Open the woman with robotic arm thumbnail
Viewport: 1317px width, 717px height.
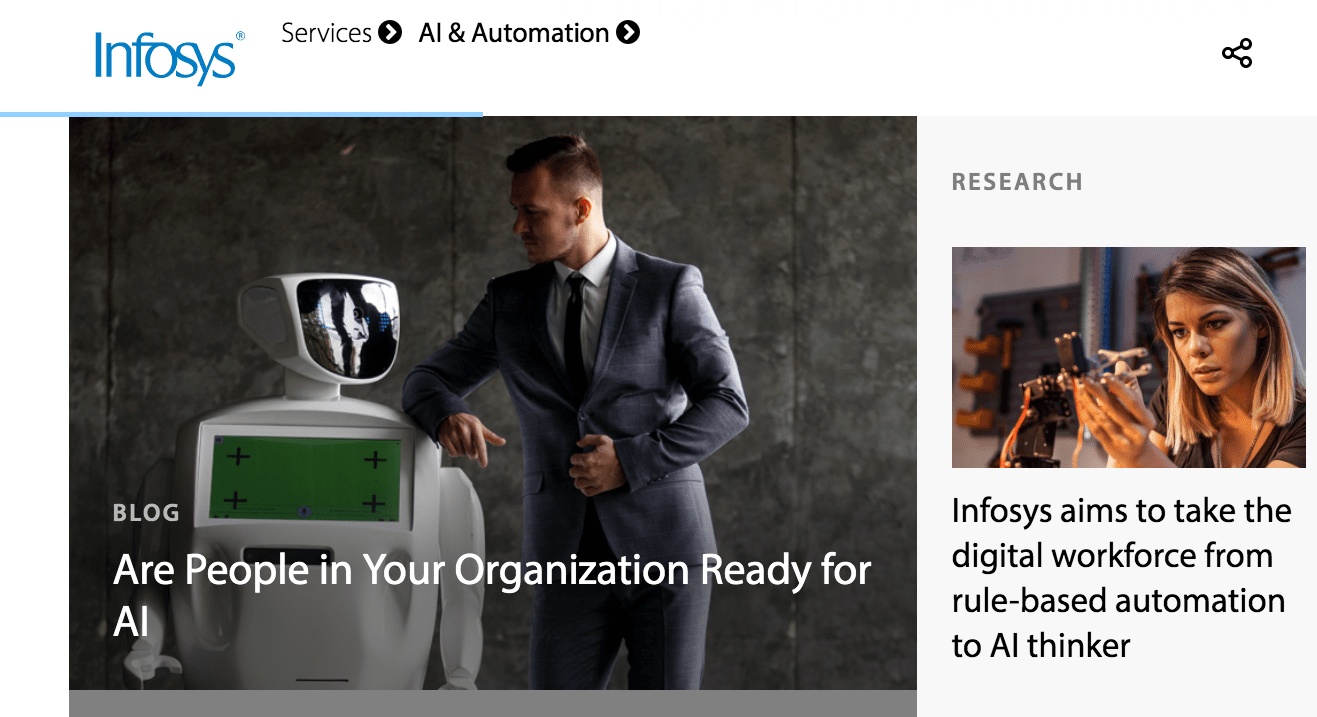point(1128,357)
